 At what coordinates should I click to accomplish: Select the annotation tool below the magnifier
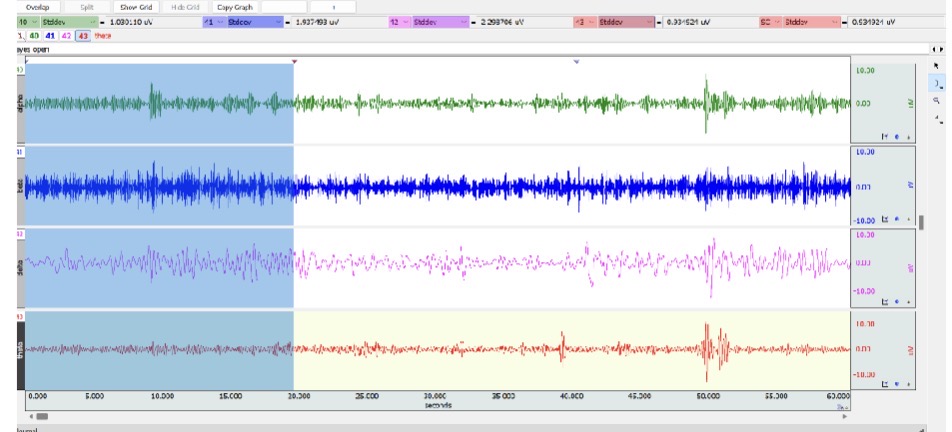pos(937,118)
